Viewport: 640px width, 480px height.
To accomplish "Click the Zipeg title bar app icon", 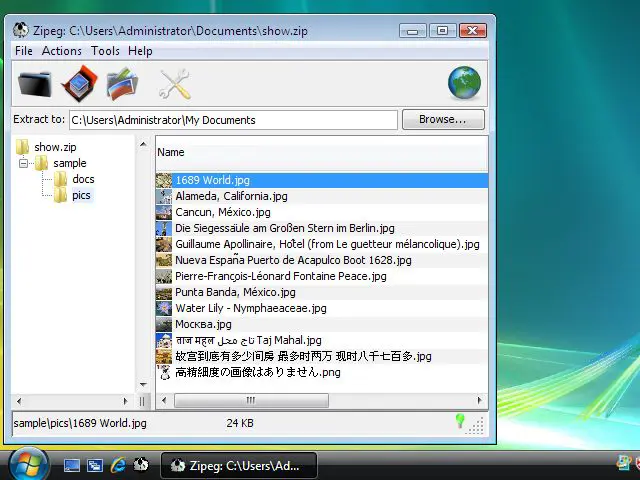I will 20,30.
